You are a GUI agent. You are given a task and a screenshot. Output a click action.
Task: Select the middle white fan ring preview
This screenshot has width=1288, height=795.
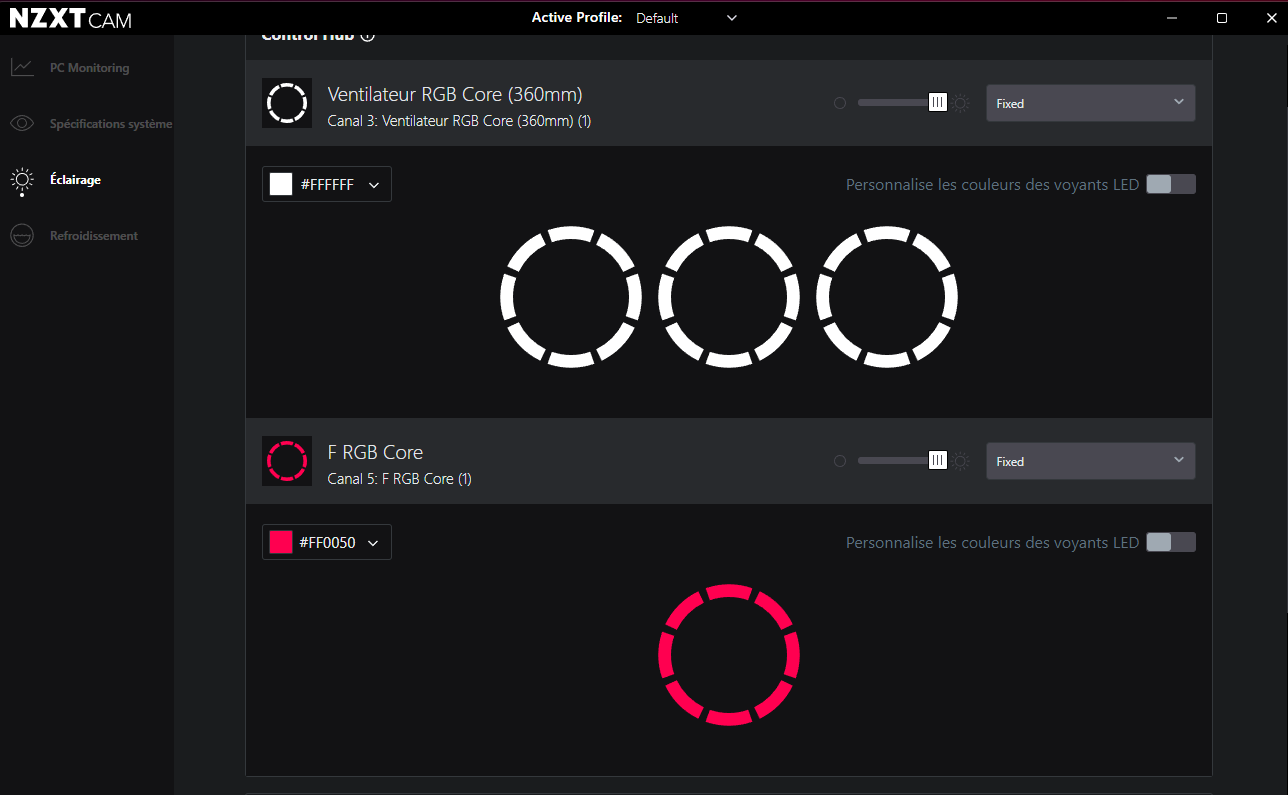coord(729,297)
